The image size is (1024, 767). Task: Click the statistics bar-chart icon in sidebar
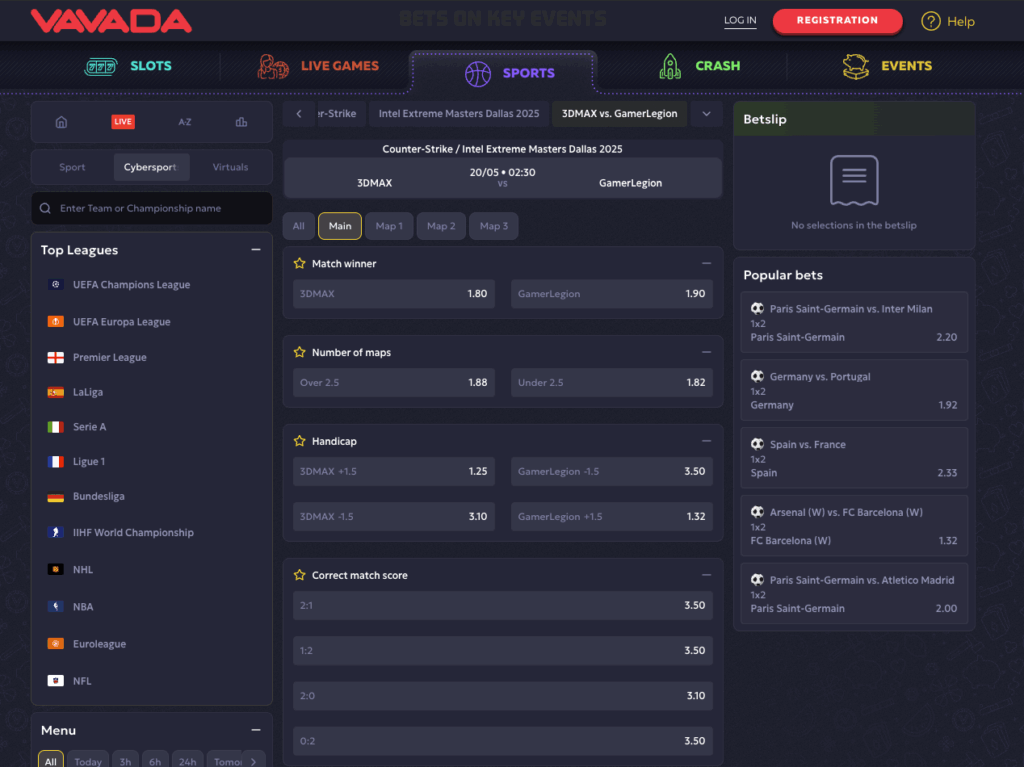pyautogui.click(x=240, y=121)
